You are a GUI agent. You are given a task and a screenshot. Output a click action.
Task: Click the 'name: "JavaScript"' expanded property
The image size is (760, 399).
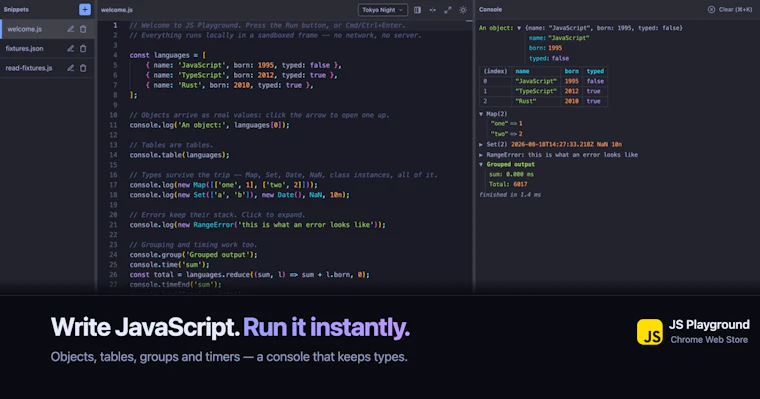pyautogui.click(x=559, y=38)
